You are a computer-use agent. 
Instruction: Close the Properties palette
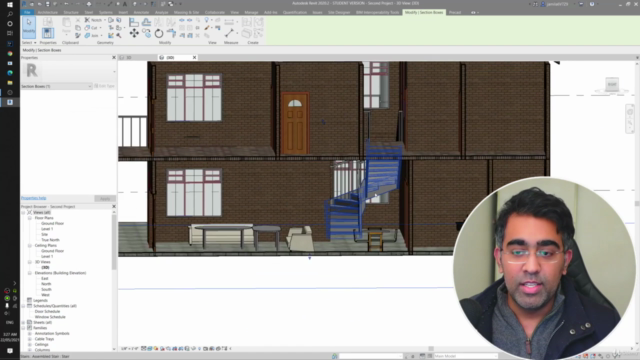click(114, 58)
